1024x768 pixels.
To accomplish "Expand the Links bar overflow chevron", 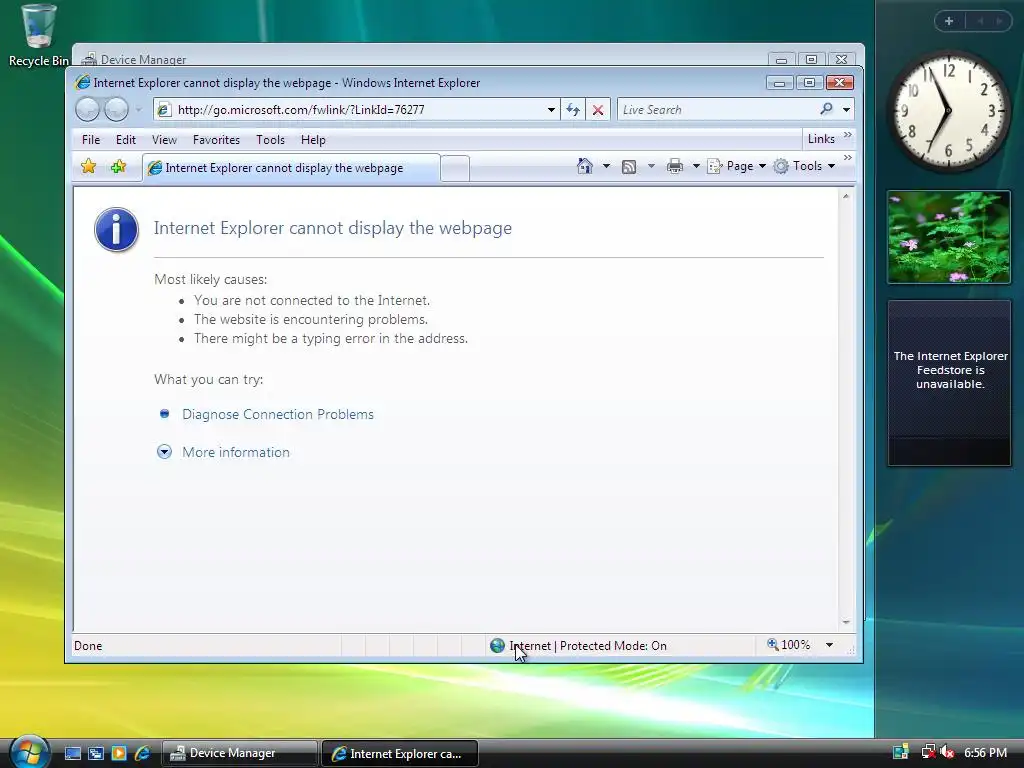I will pos(848,135).
